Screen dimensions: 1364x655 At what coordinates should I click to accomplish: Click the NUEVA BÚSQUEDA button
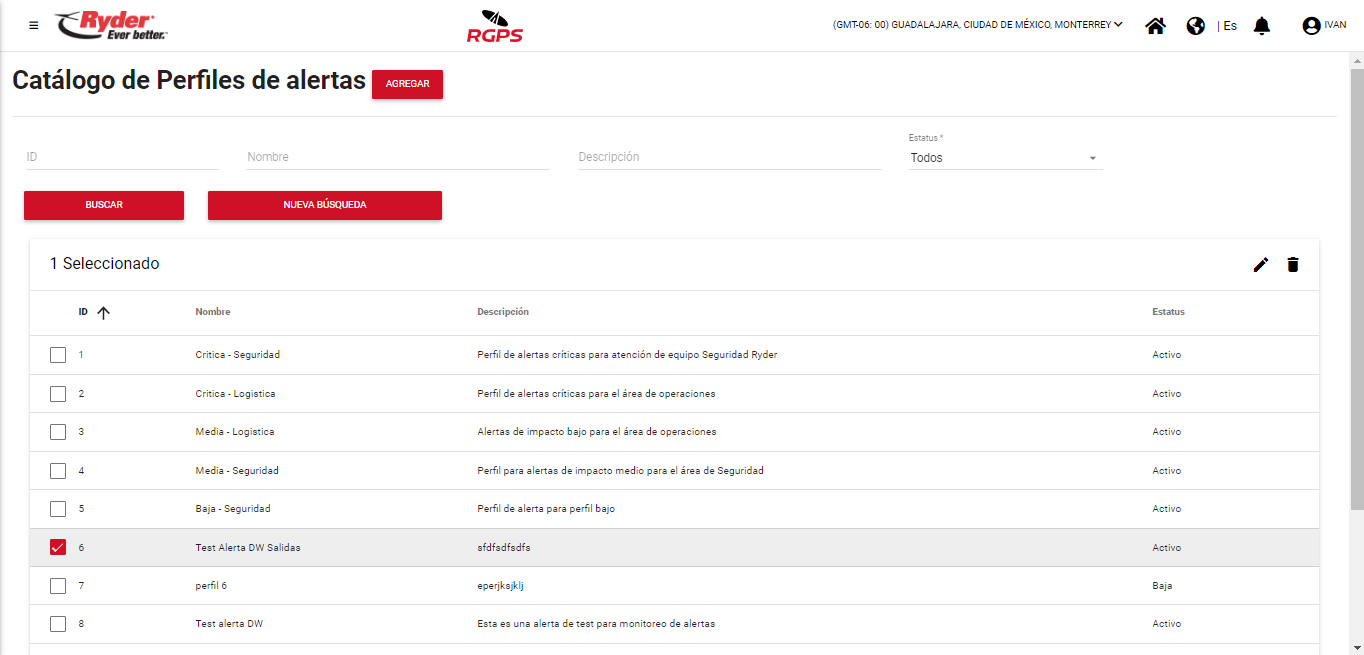324,205
